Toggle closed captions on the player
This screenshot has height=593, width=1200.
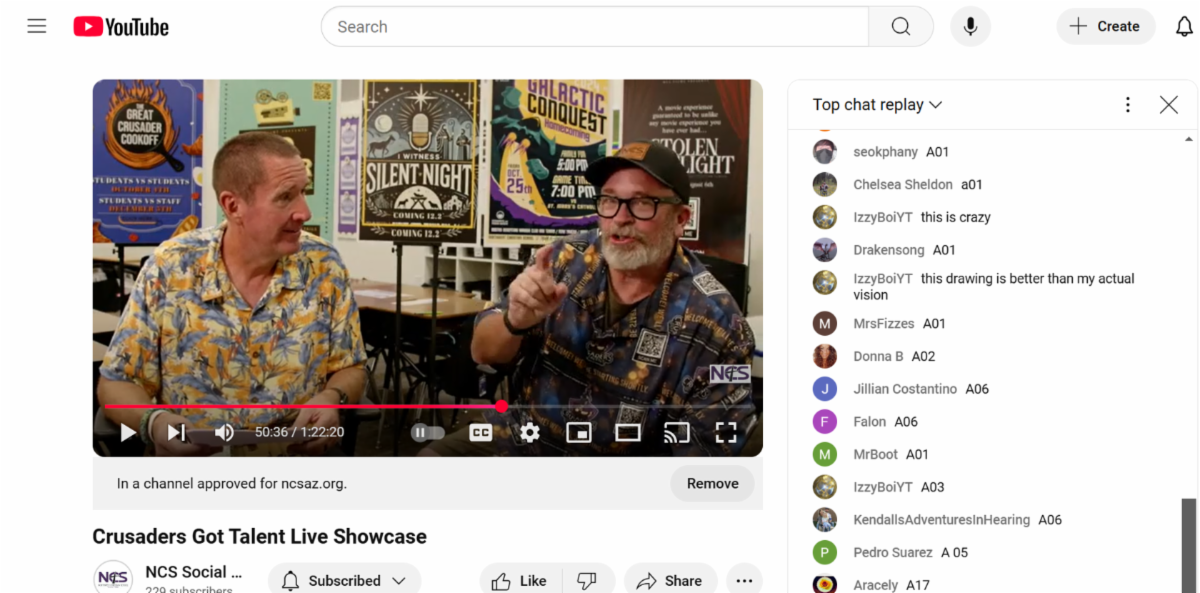click(481, 433)
